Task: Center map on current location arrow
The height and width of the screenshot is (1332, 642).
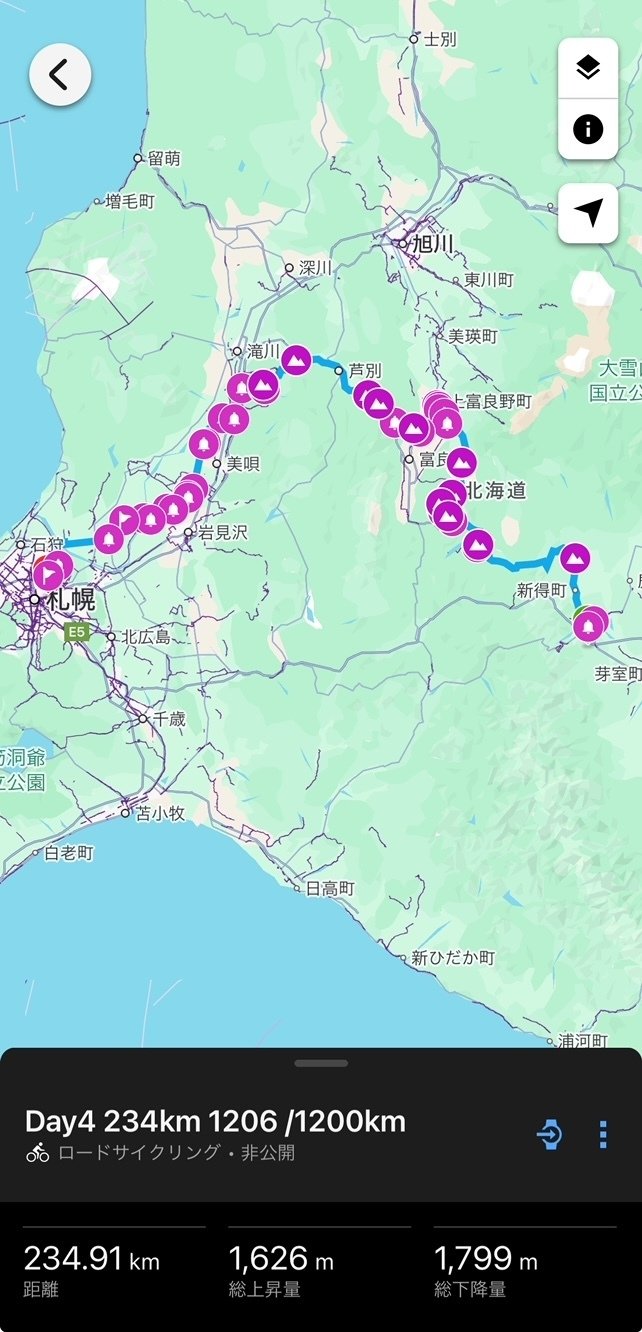Action: (x=588, y=212)
